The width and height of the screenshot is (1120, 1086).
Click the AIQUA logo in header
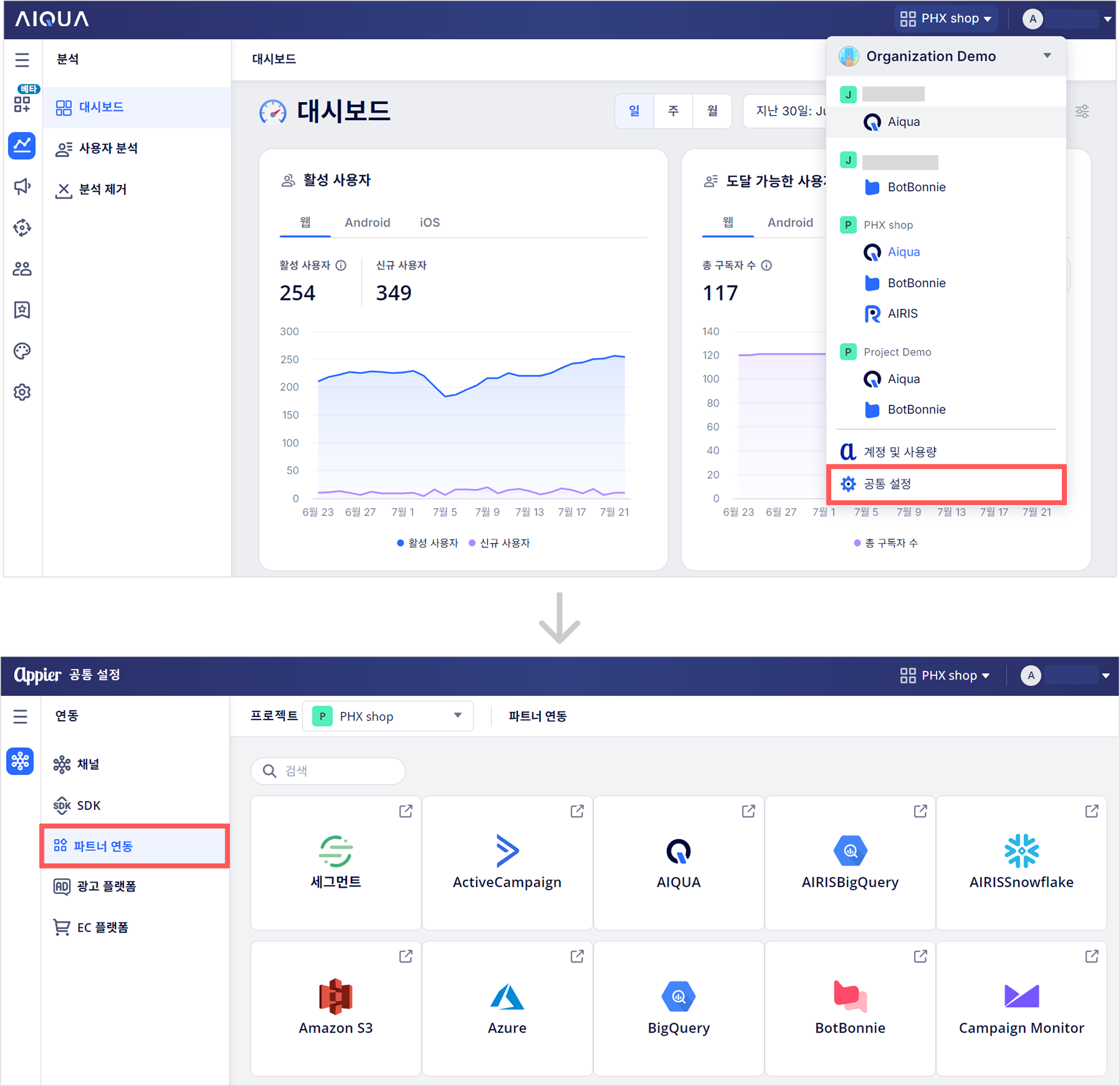[x=52, y=19]
